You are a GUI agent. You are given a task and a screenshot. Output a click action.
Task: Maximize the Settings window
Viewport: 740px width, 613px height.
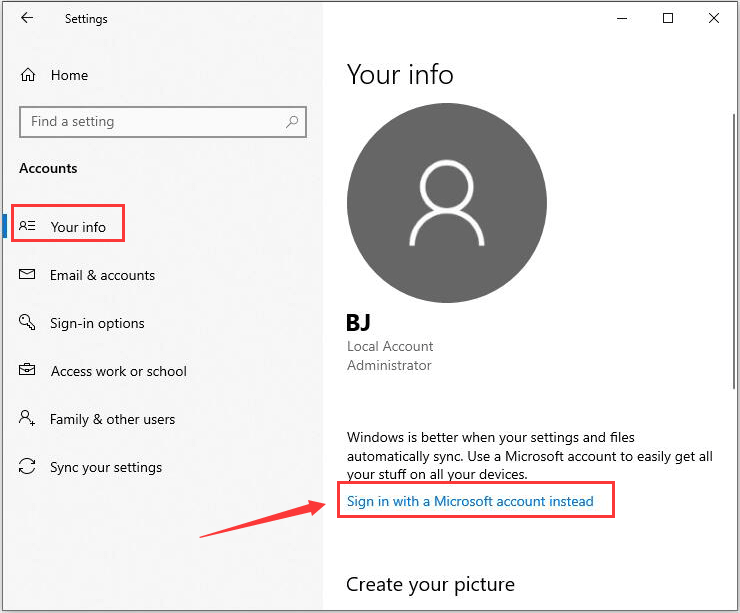point(668,18)
